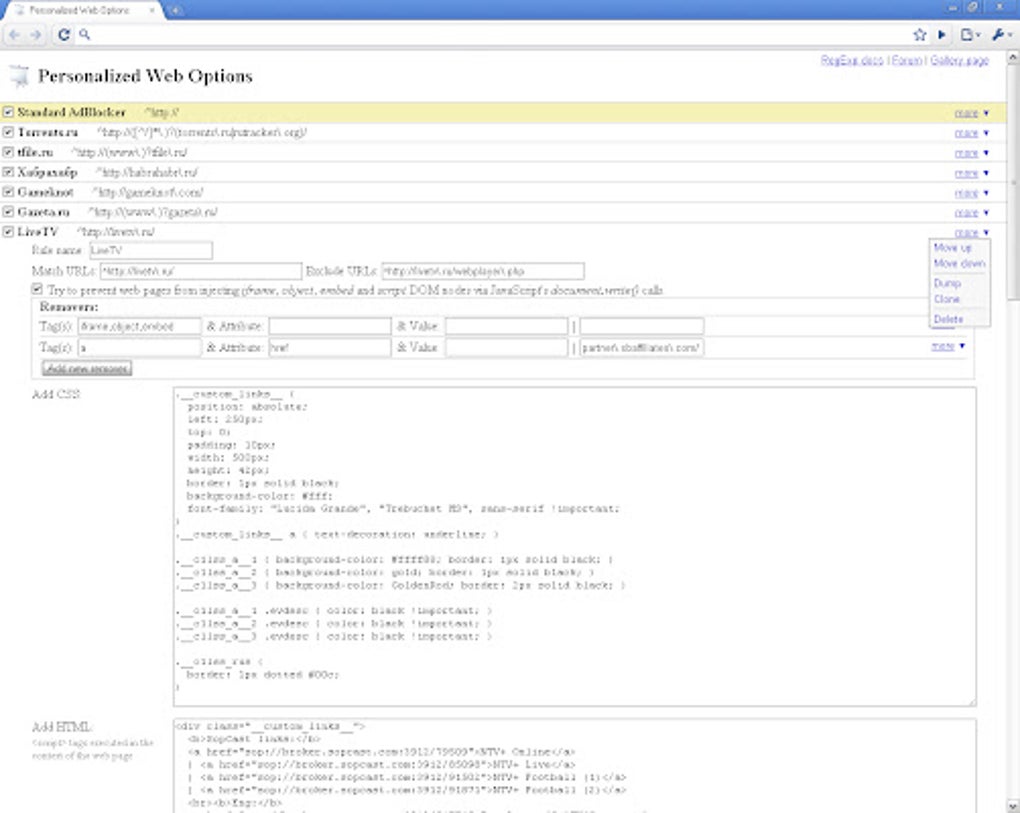This screenshot has height=813, width=1020.
Task: Open the more dropdown for tfile.ru
Action: pos(966,153)
